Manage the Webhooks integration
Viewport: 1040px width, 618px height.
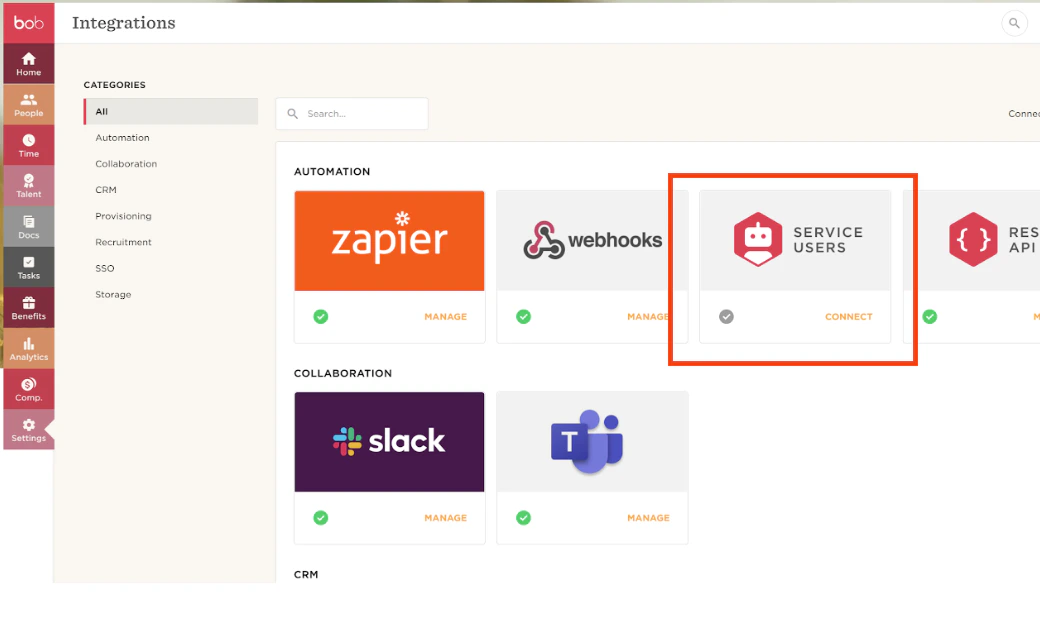(x=648, y=317)
